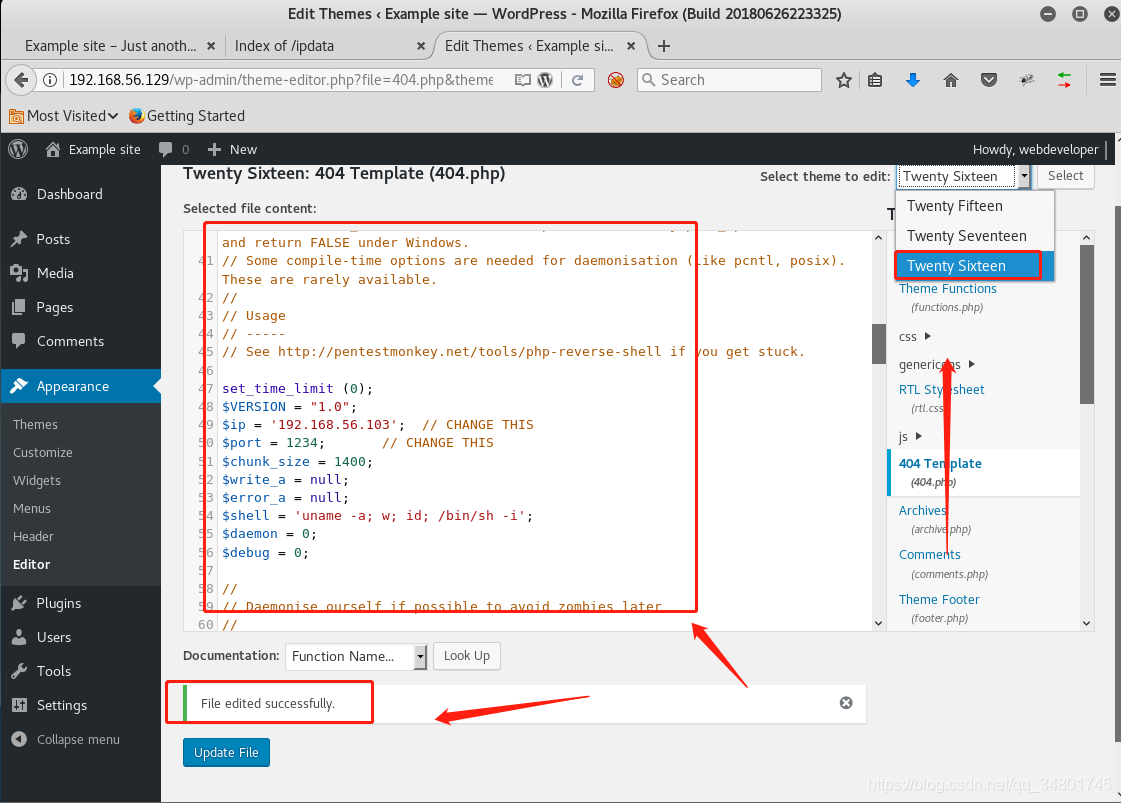Collapse the admin sidebar menu
The image size is (1121, 803).
(66, 739)
